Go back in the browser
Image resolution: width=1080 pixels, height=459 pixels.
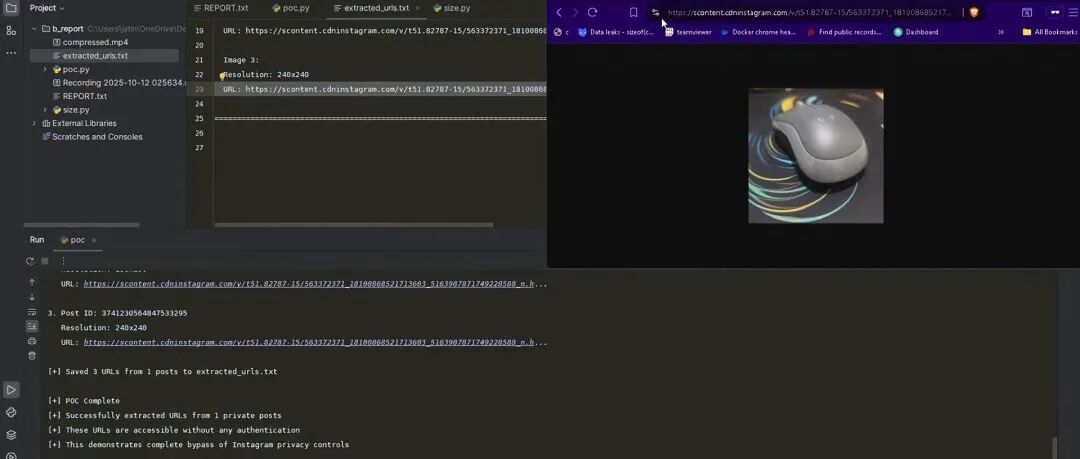pos(559,12)
